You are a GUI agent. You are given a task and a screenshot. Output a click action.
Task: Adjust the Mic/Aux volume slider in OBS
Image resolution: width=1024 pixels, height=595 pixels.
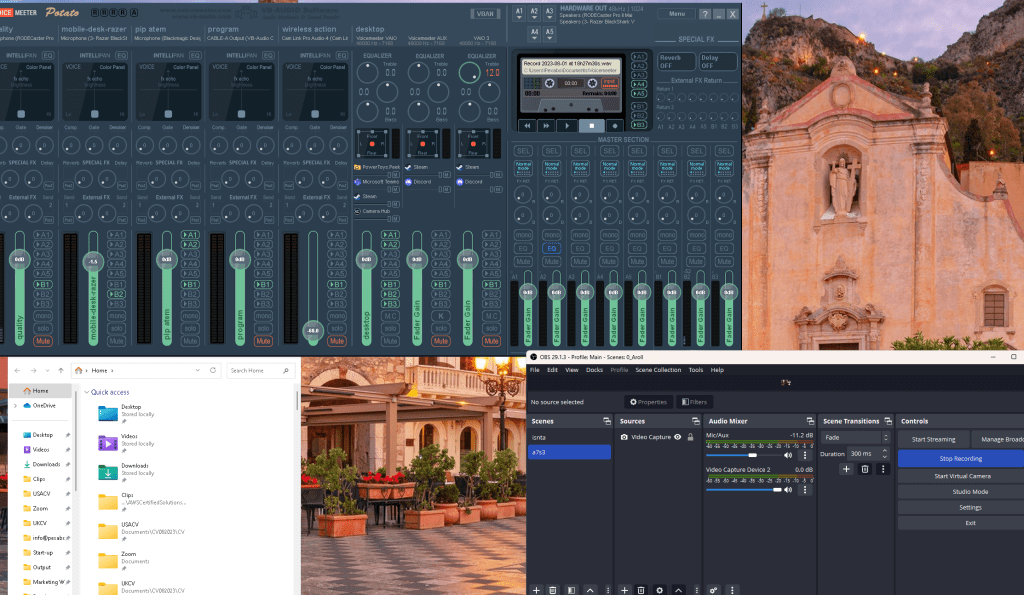click(x=743, y=455)
